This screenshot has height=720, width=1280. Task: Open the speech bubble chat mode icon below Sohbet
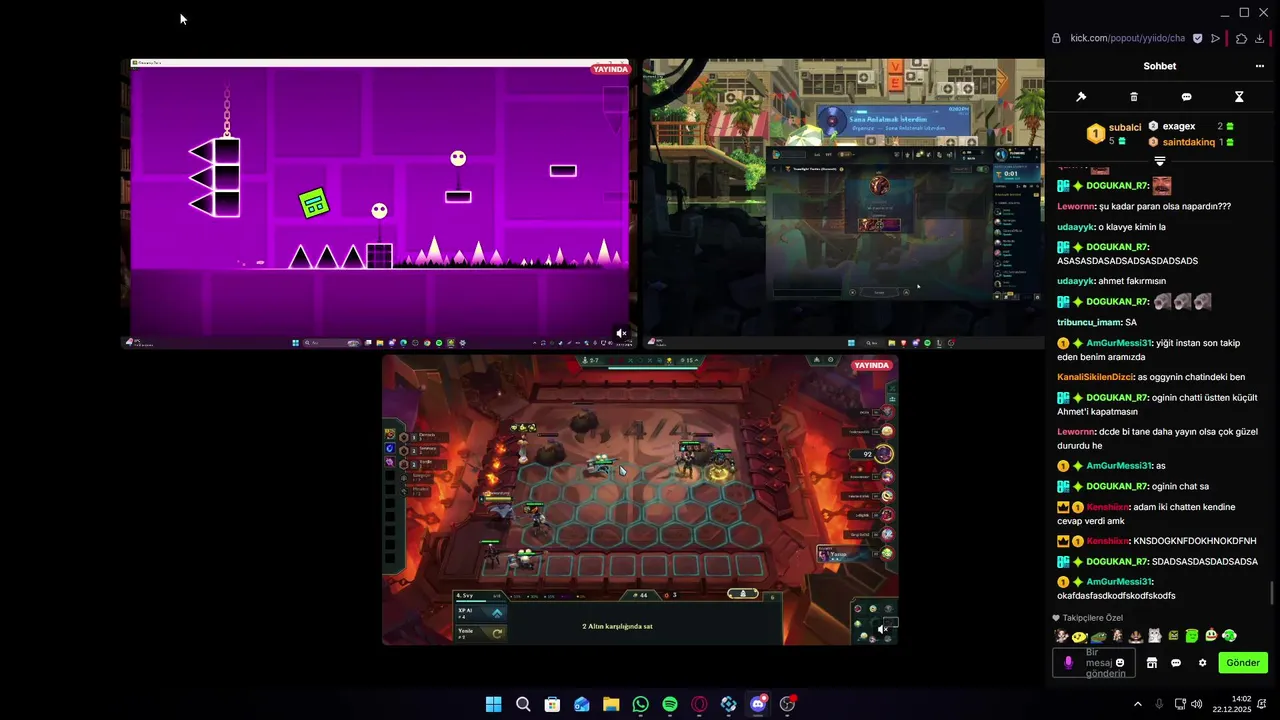click(x=1186, y=97)
